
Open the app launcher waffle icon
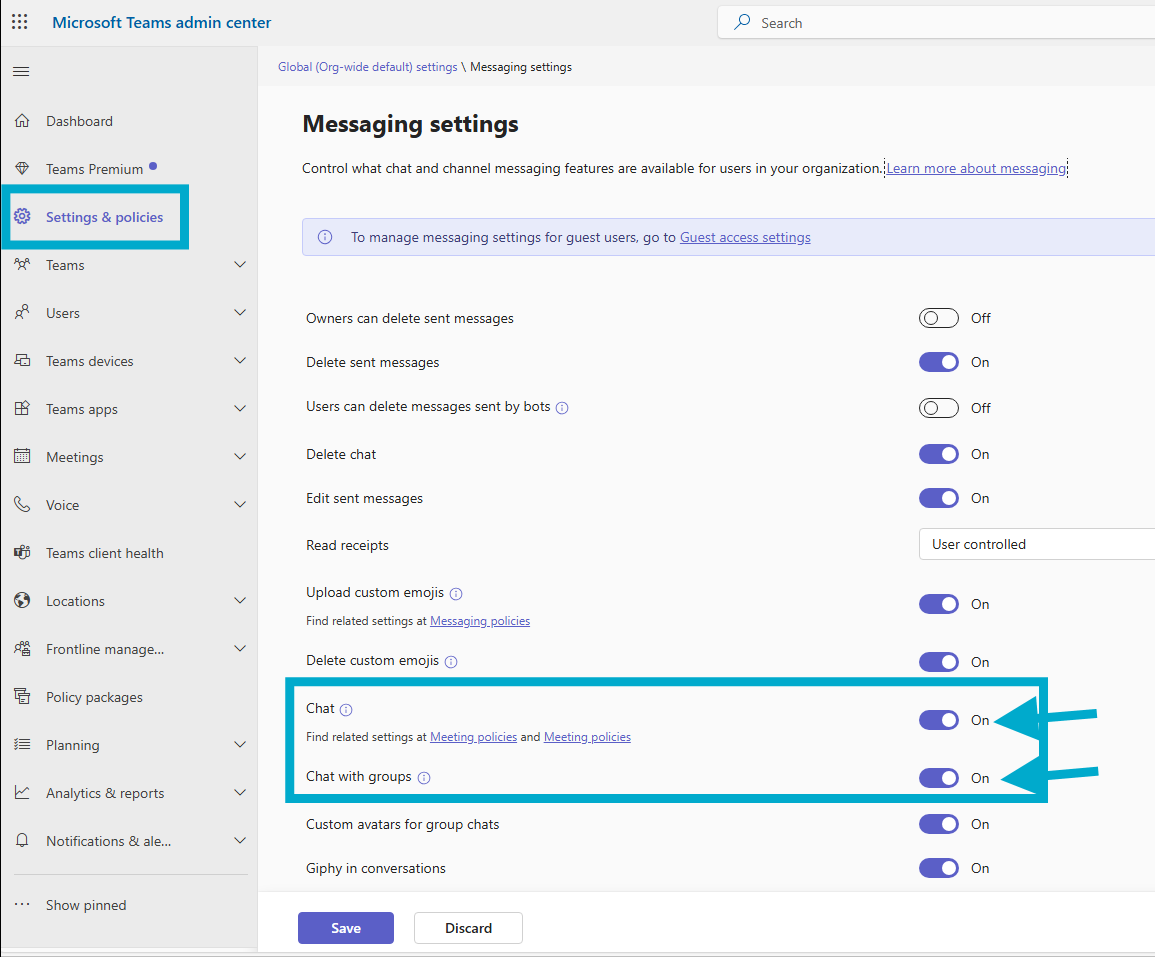[x=20, y=22]
